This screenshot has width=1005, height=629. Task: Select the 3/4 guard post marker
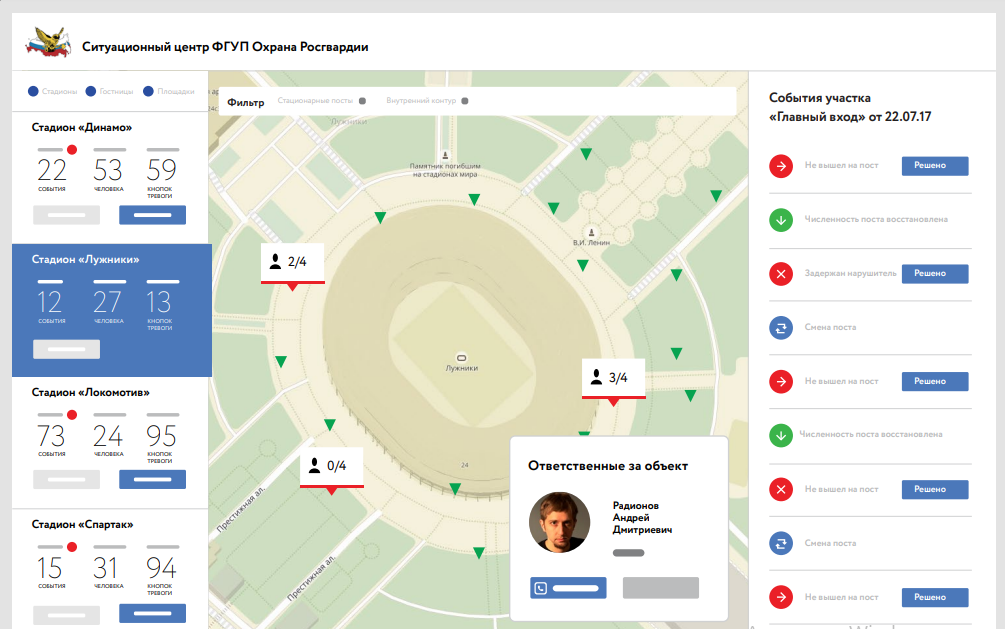[x=613, y=378]
